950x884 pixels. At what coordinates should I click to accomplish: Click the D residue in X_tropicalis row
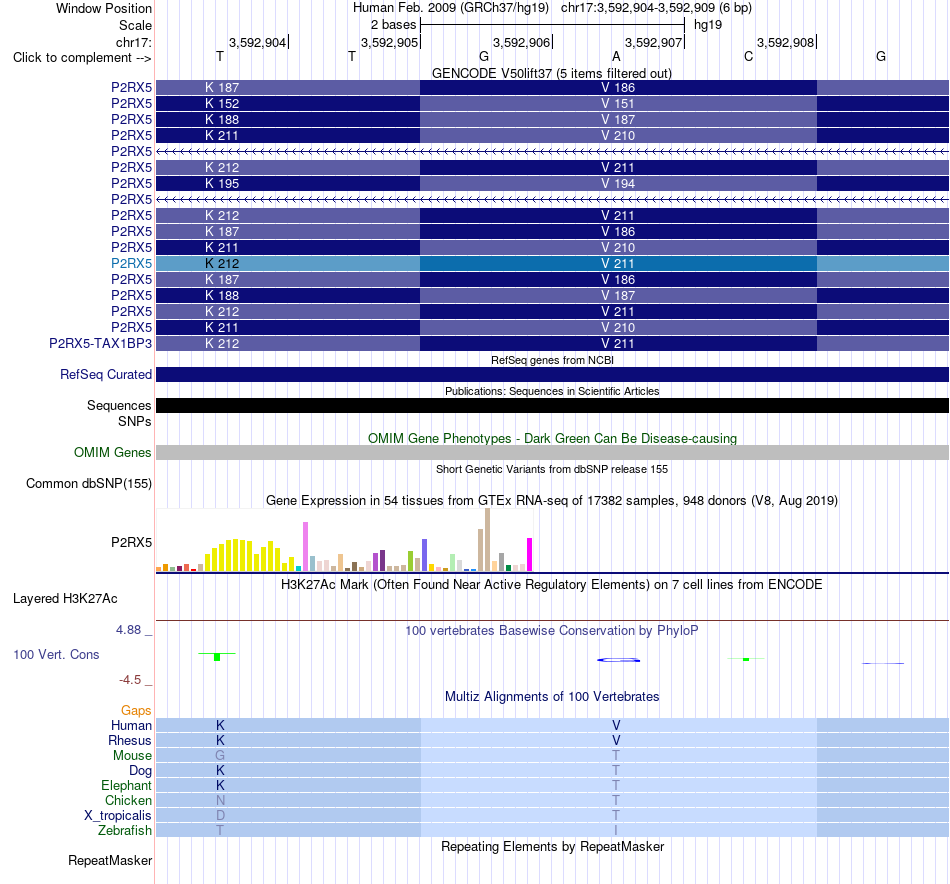(x=220, y=816)
